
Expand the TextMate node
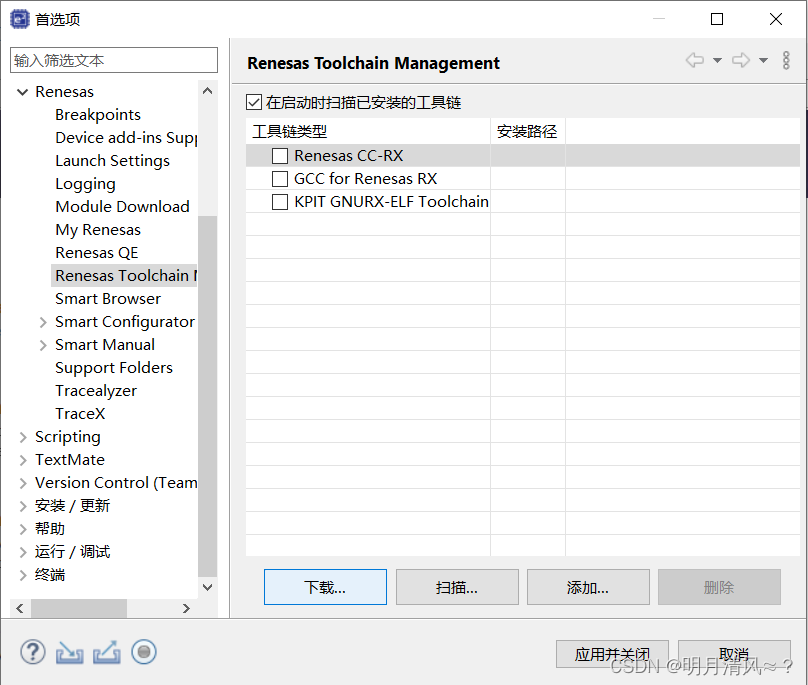[23, 460]
